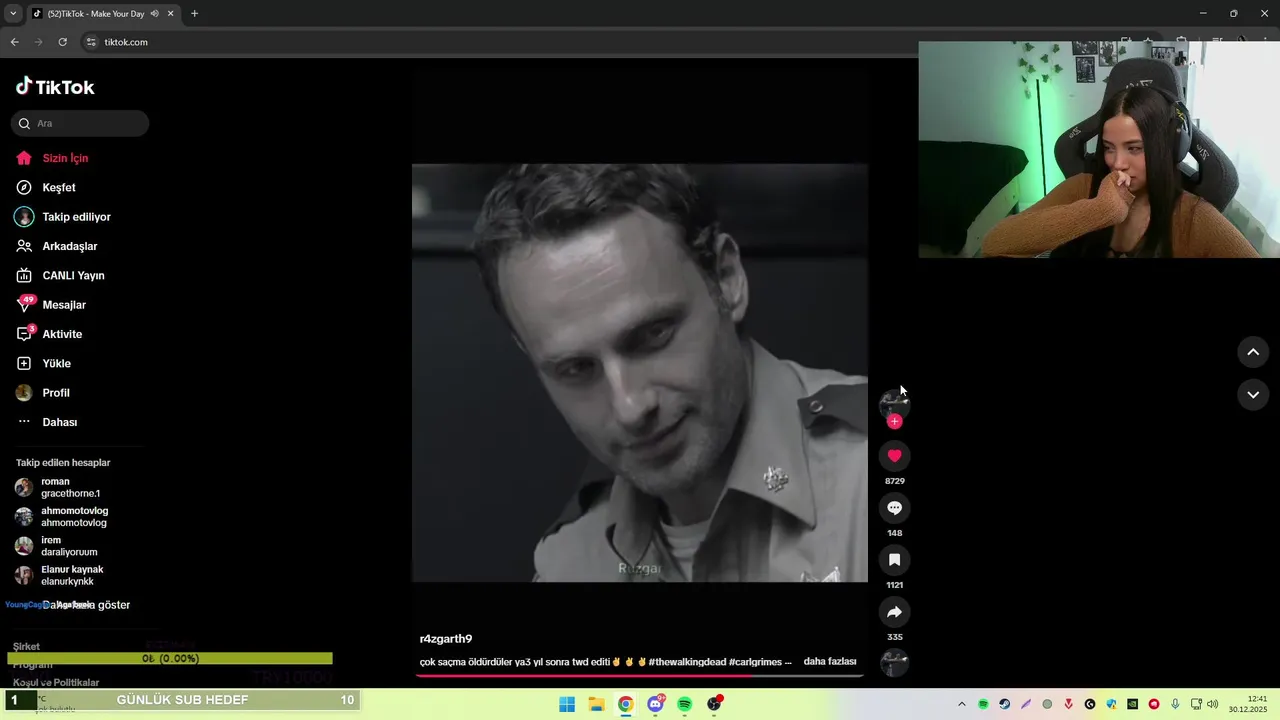Open the video author's avatar
The height and width of the screenshot is (720, 1280).
(x=894, y=404)
